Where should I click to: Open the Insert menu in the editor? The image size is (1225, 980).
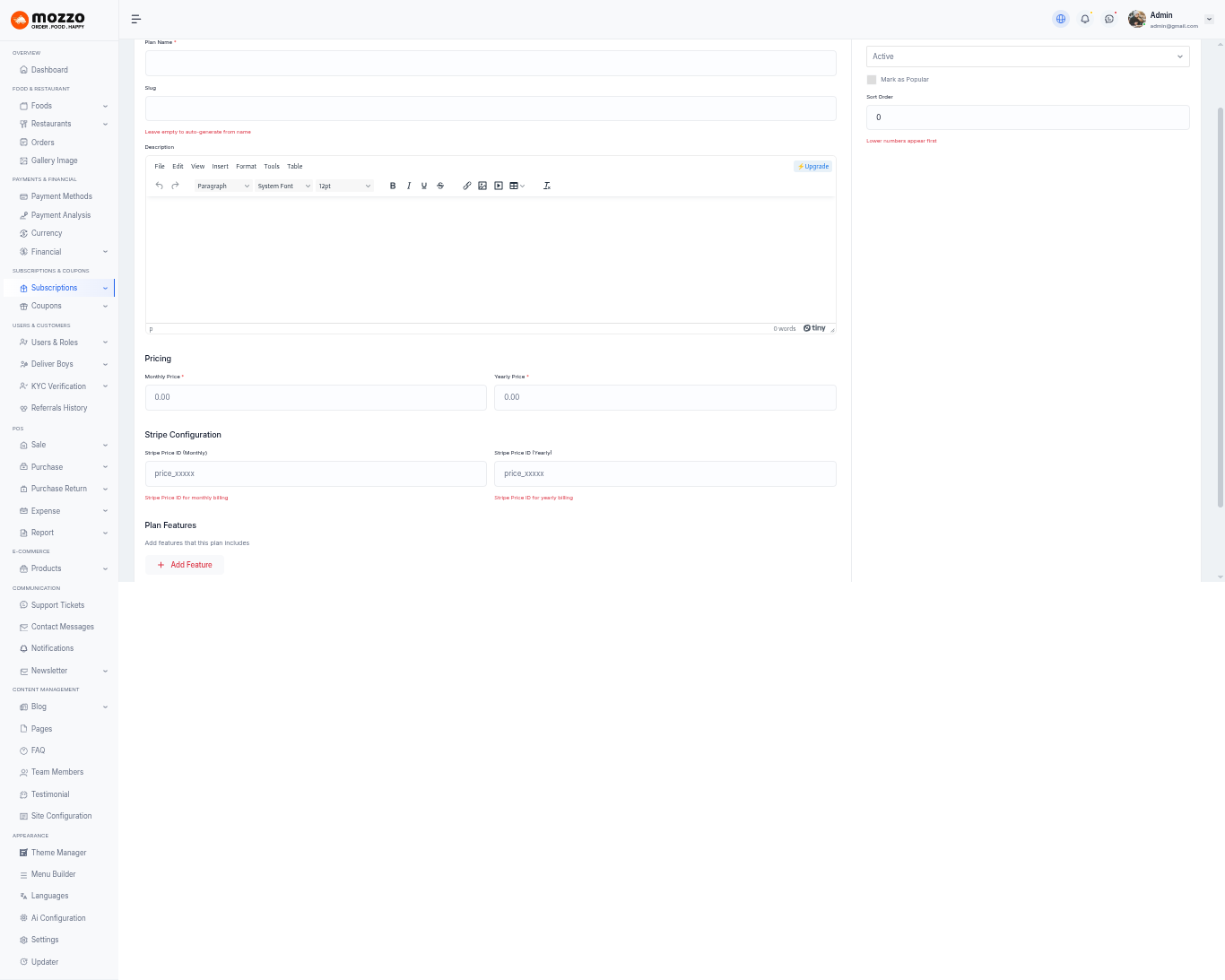[220, 166]
